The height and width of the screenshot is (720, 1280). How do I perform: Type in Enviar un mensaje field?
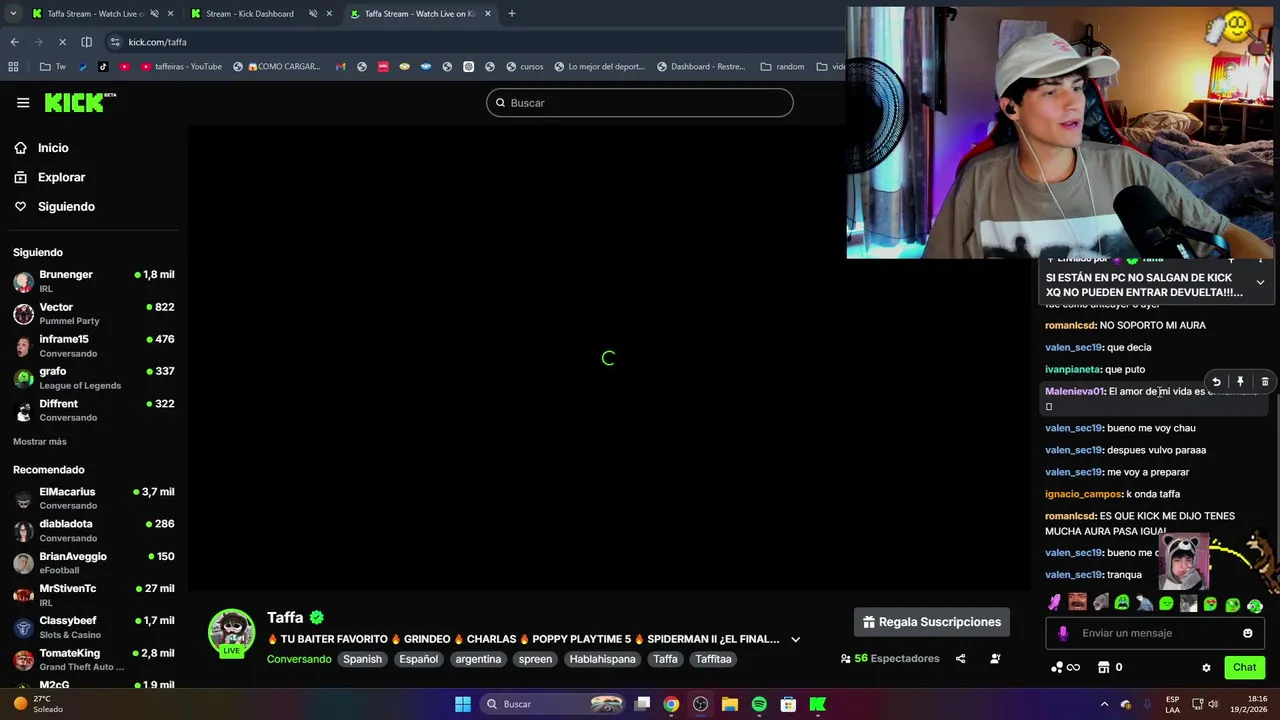pyautogui.click(x=1155, y=633)
